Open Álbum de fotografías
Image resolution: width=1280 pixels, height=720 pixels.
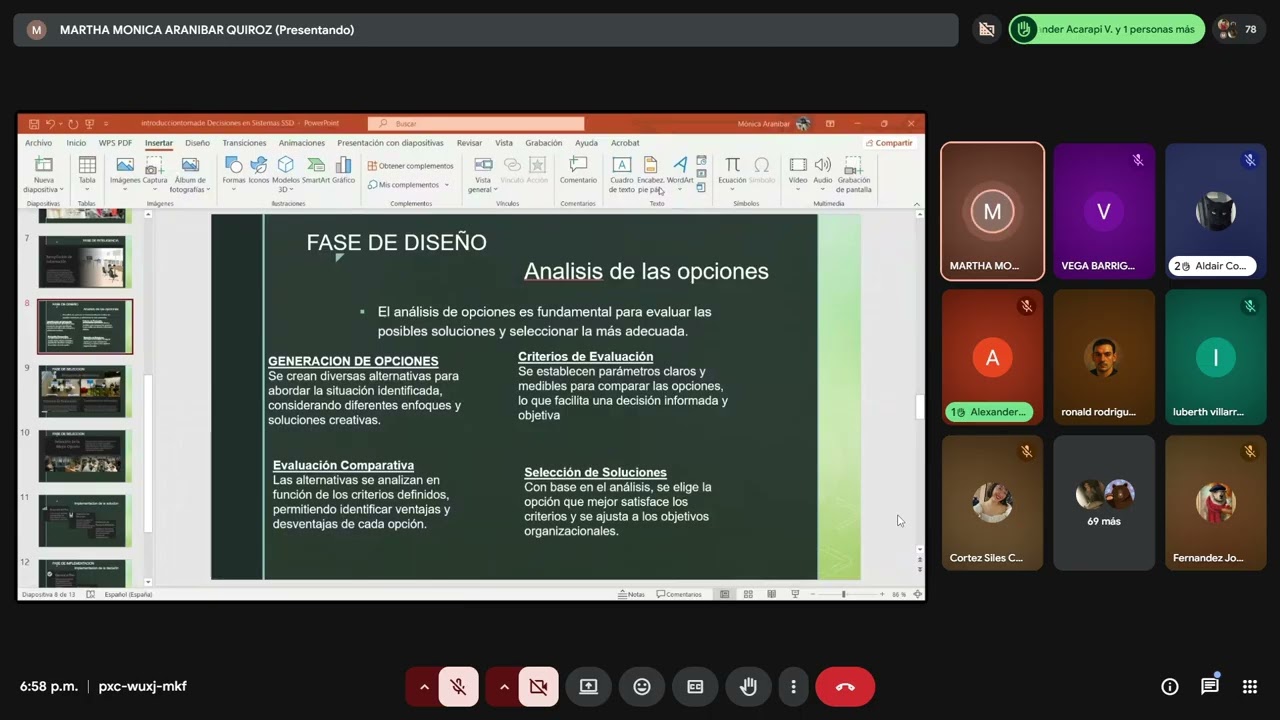pyautogui.click(x=190, y=175)
